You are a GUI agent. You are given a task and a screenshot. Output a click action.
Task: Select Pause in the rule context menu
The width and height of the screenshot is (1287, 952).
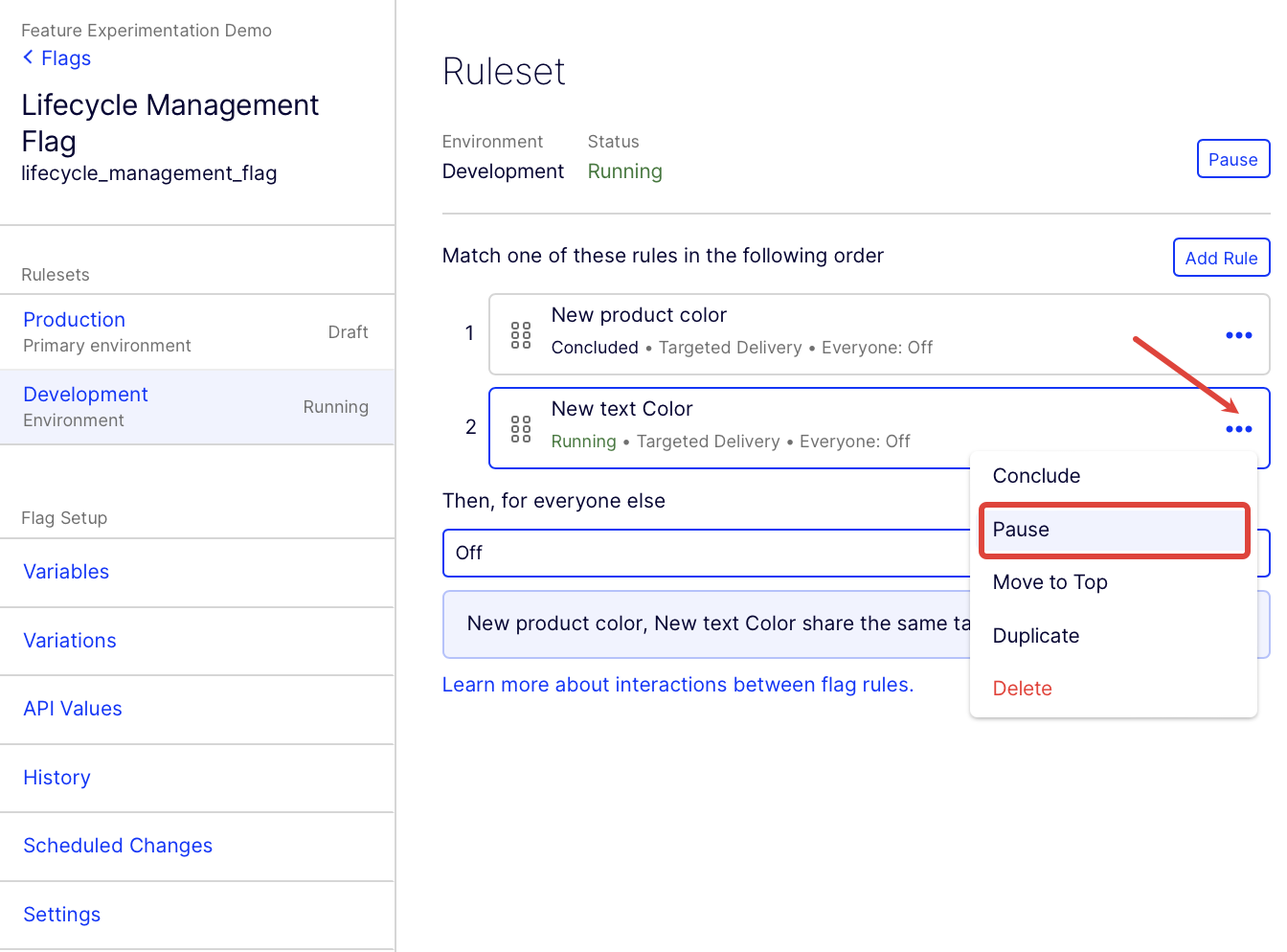[x=1114, y=530]
